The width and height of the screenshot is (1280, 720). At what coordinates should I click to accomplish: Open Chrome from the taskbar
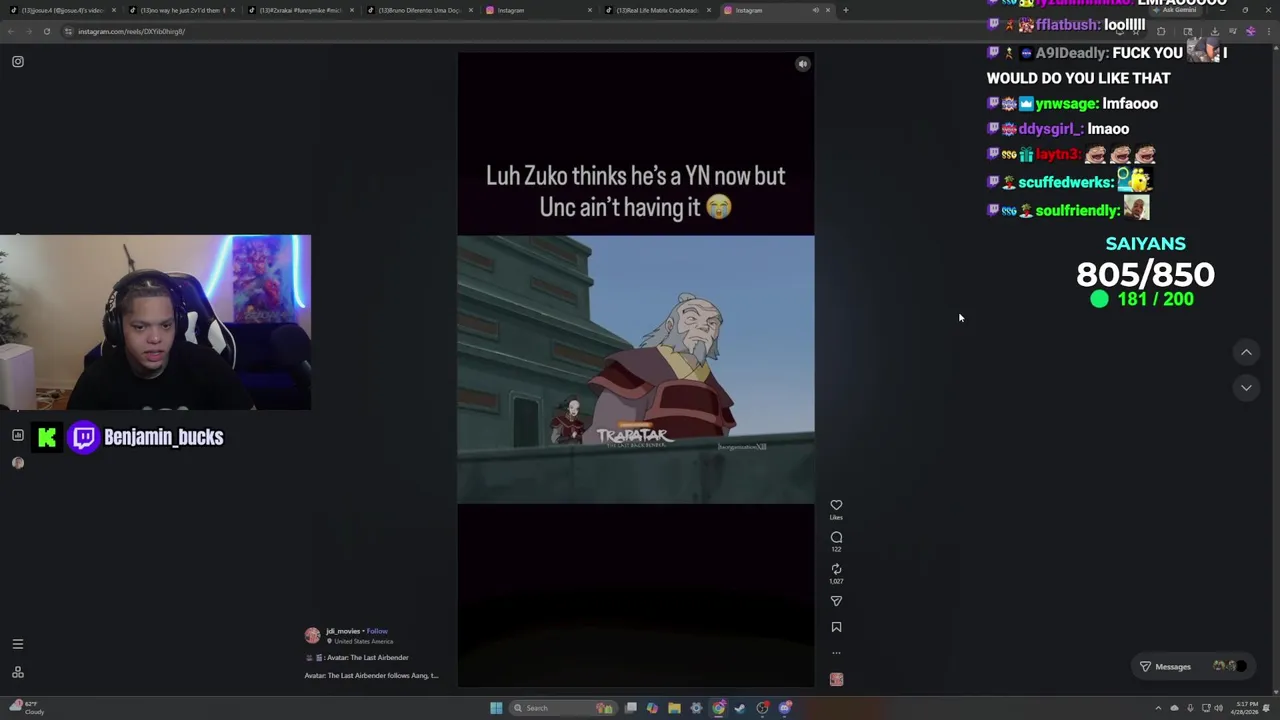[x=718, y=708]
